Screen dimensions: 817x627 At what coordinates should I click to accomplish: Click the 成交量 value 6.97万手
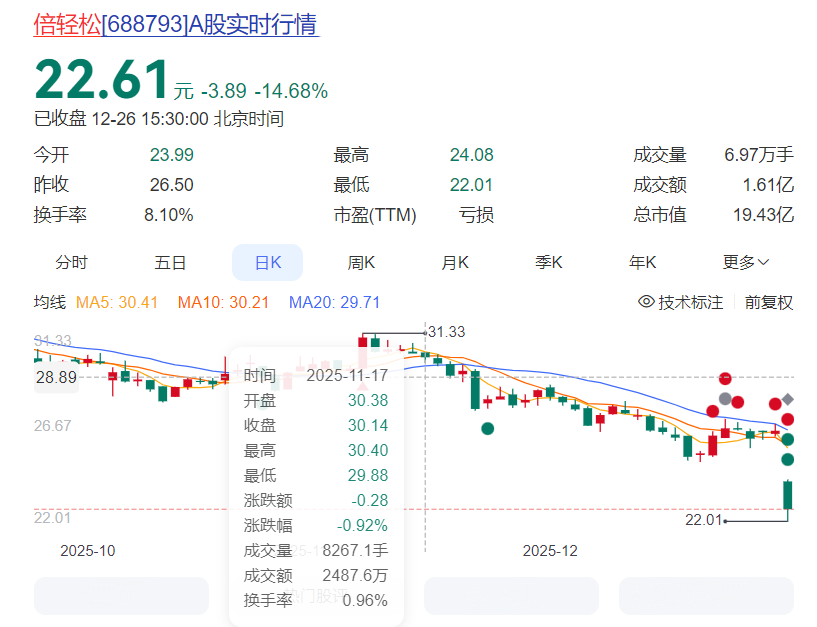pos(759,155)
